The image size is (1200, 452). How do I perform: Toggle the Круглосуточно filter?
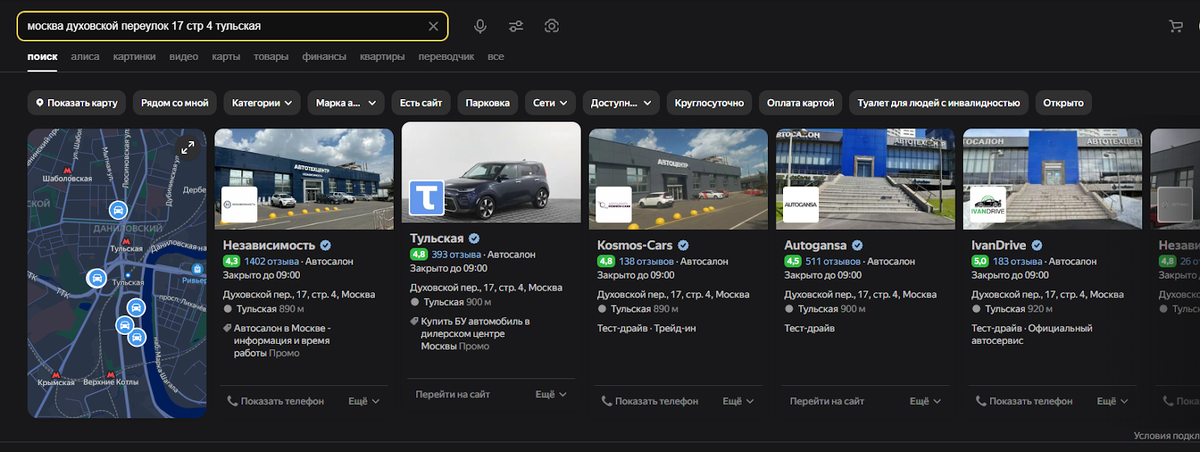pyautogui.click(x=709, y=102)
